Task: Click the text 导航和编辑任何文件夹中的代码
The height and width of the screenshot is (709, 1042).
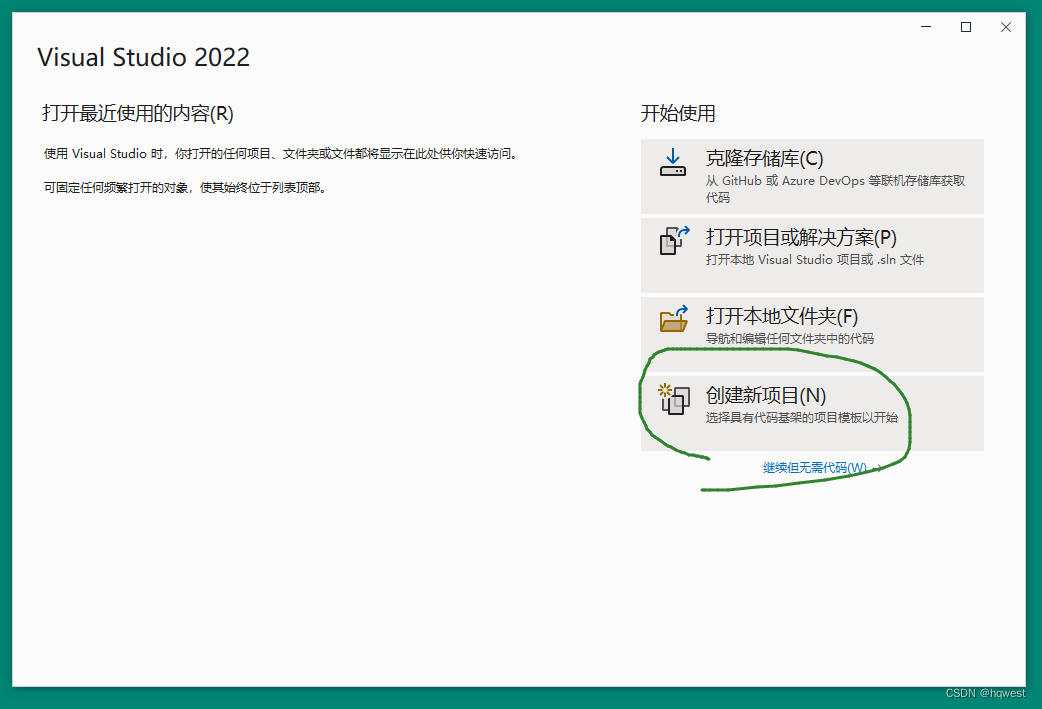Action: pos(789,339)
